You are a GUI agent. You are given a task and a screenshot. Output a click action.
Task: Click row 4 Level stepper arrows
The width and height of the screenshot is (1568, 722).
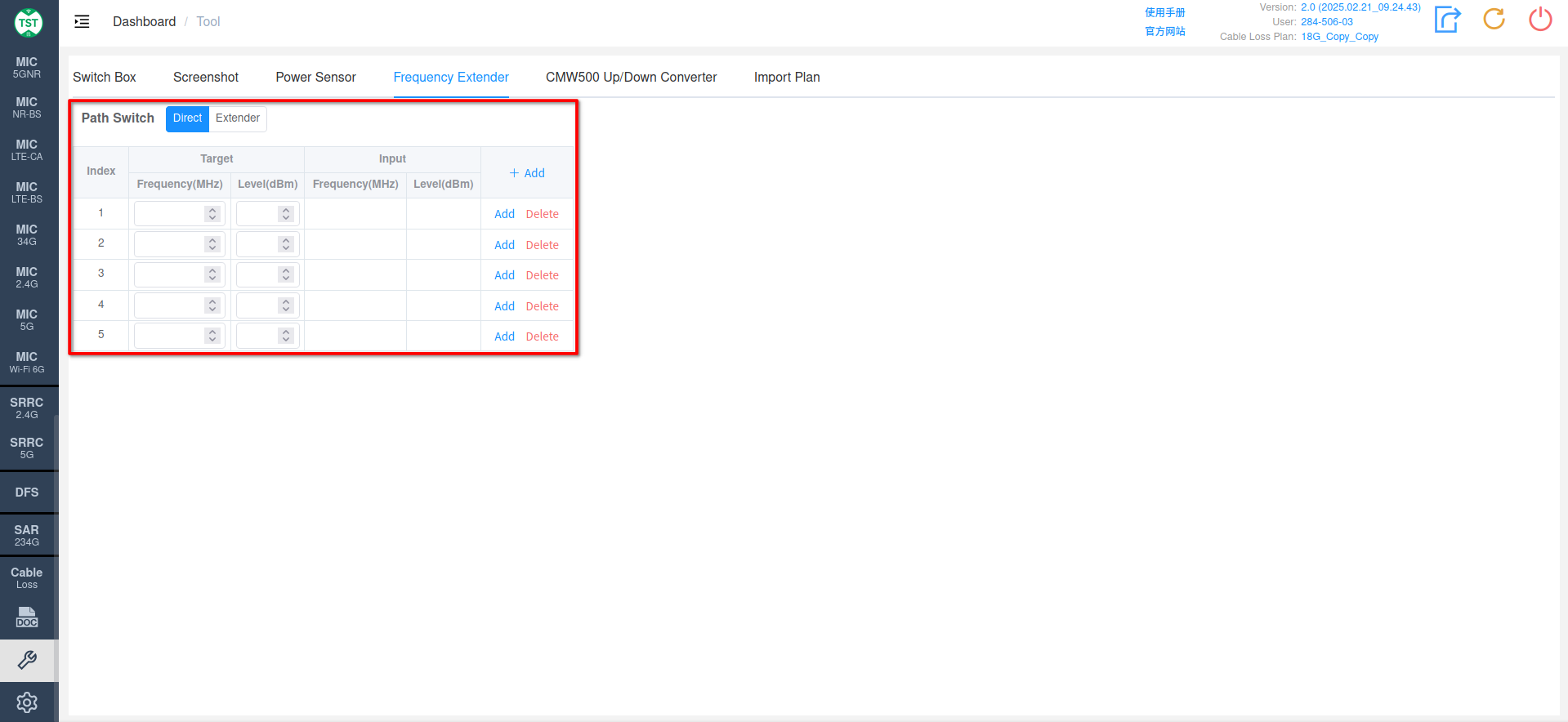point(286,305)
